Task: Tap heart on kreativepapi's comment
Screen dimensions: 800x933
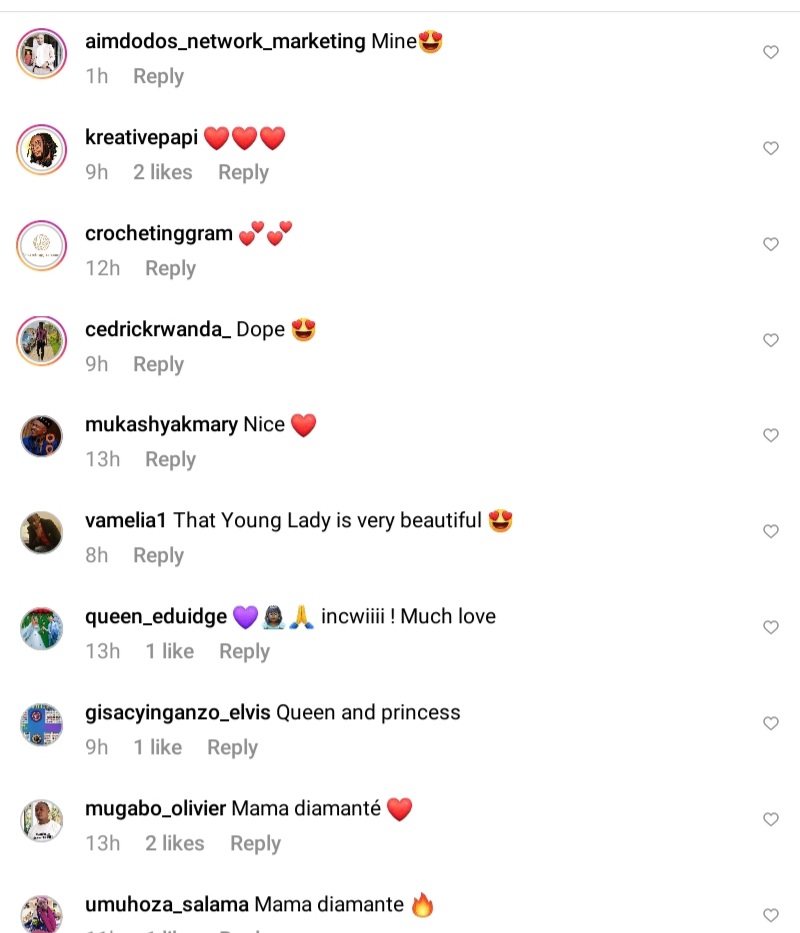Action: pyautogui.click(x=771, y=148)
